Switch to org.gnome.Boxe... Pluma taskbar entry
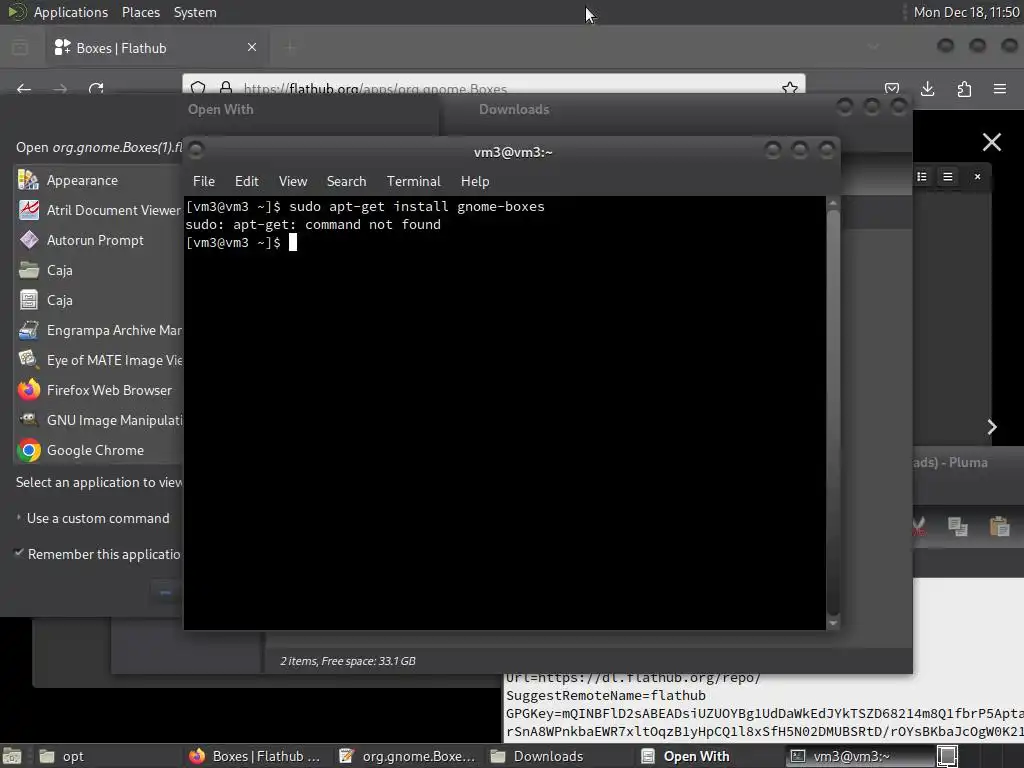Screen dimensions: 1024x768 (x=408, y=756)
